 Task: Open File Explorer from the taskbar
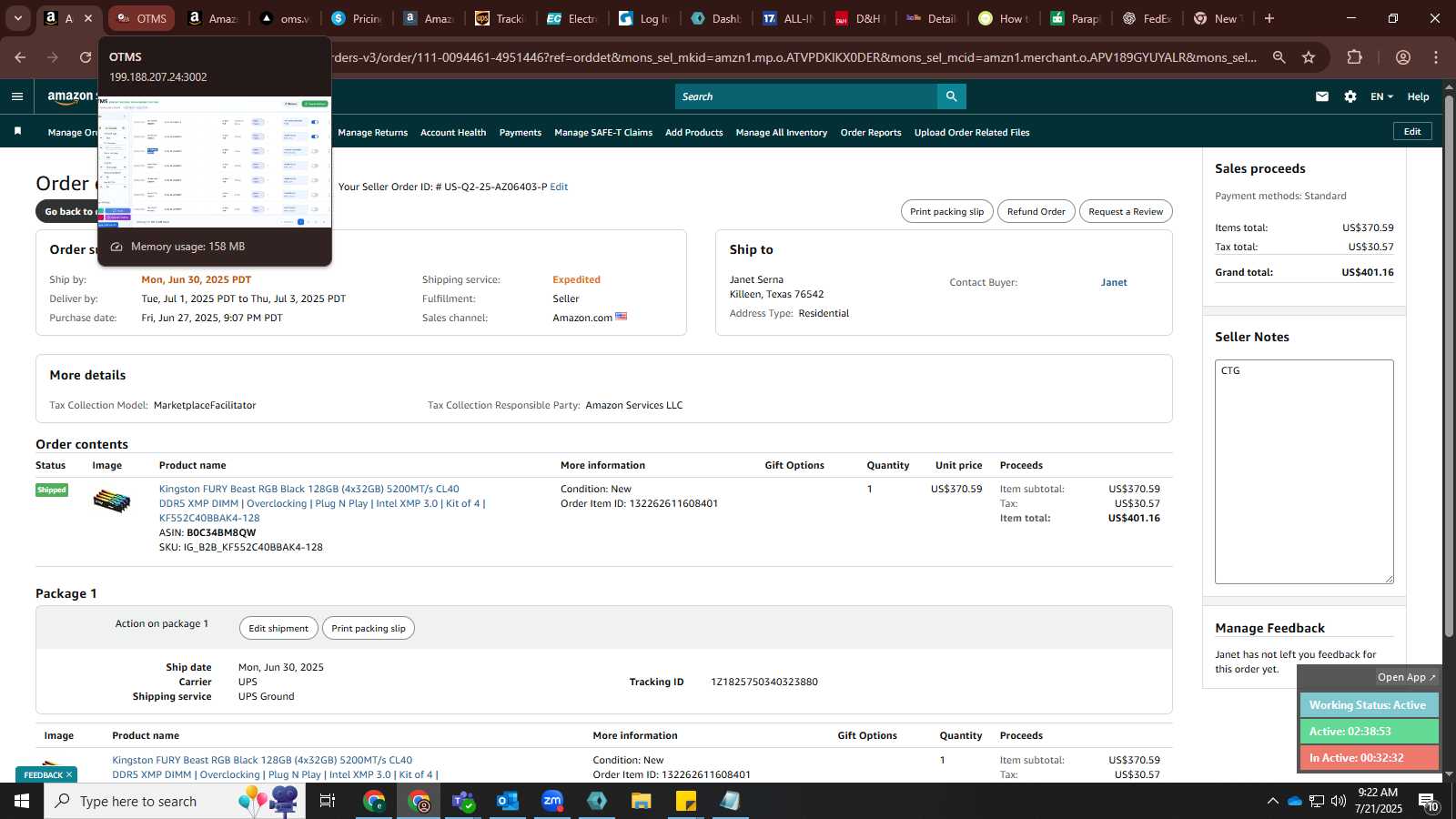(x=642, y=801)
